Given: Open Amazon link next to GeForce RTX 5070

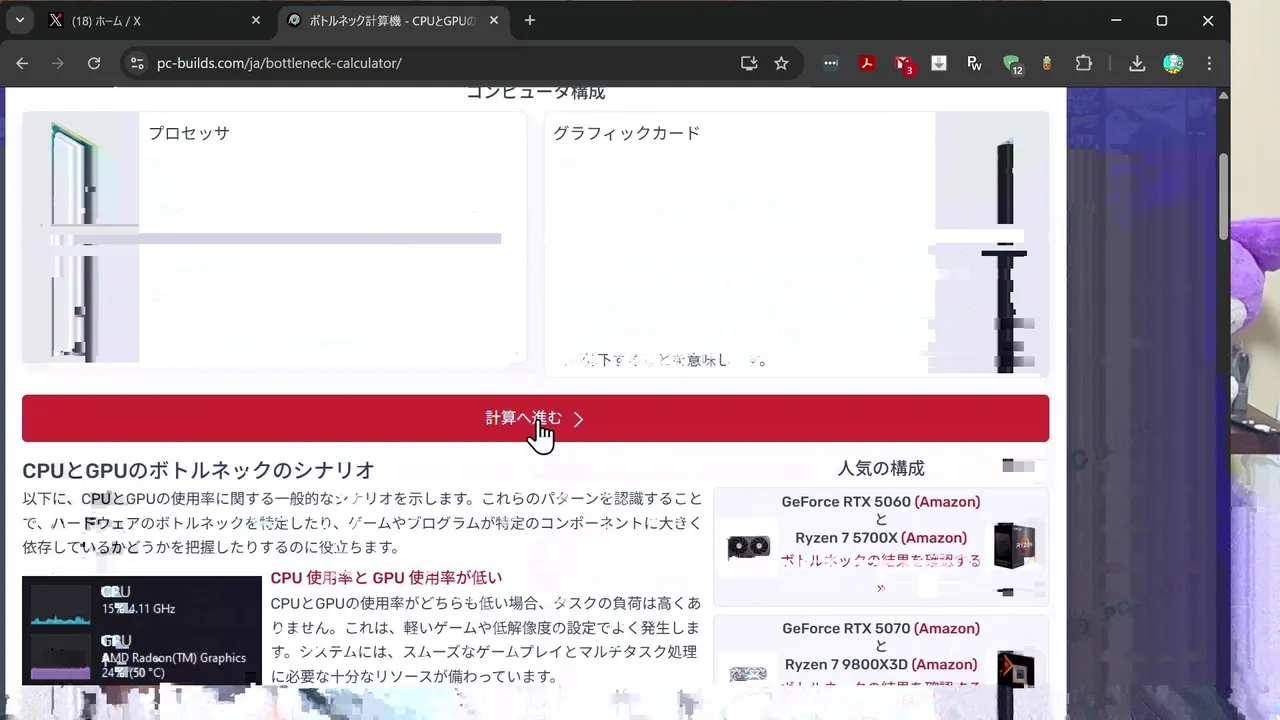Looking at the screenshot, I should pos(947,629).
